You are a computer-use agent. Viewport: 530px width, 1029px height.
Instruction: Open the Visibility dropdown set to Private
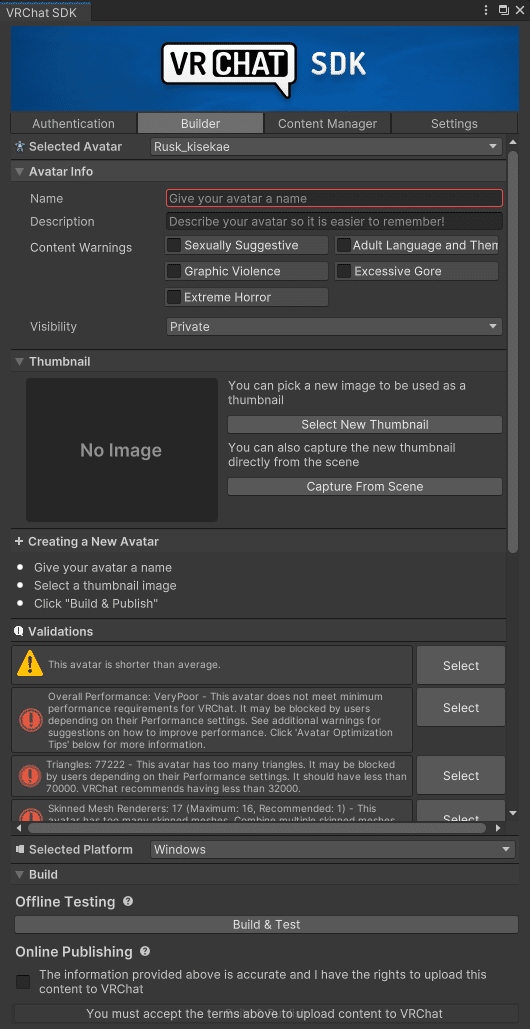click(x=335, y=326)
